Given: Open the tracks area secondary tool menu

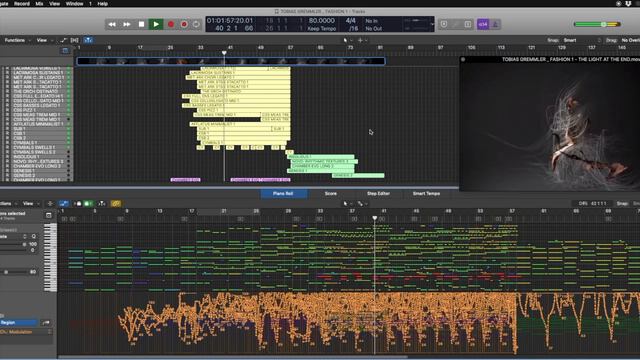Looking at the screenshot, I should pos(362,40).
